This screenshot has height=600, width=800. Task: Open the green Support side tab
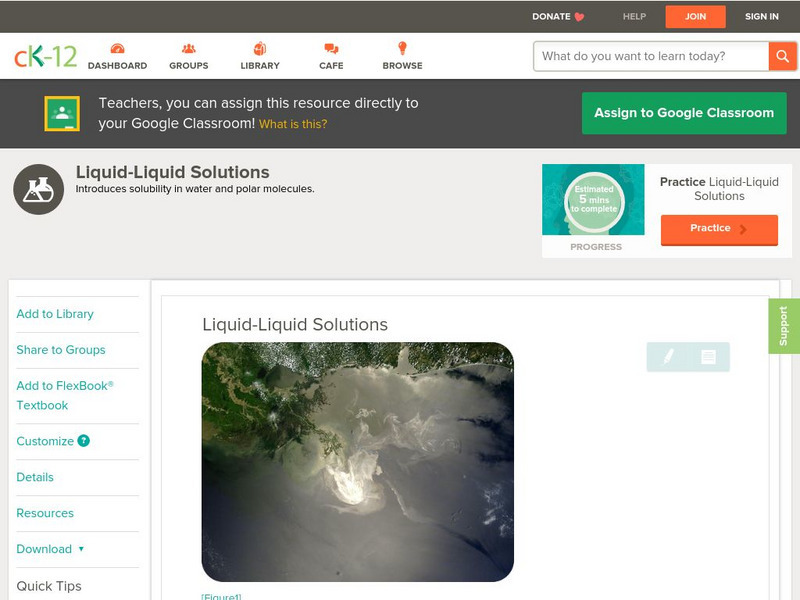click(x=784, y=326)
